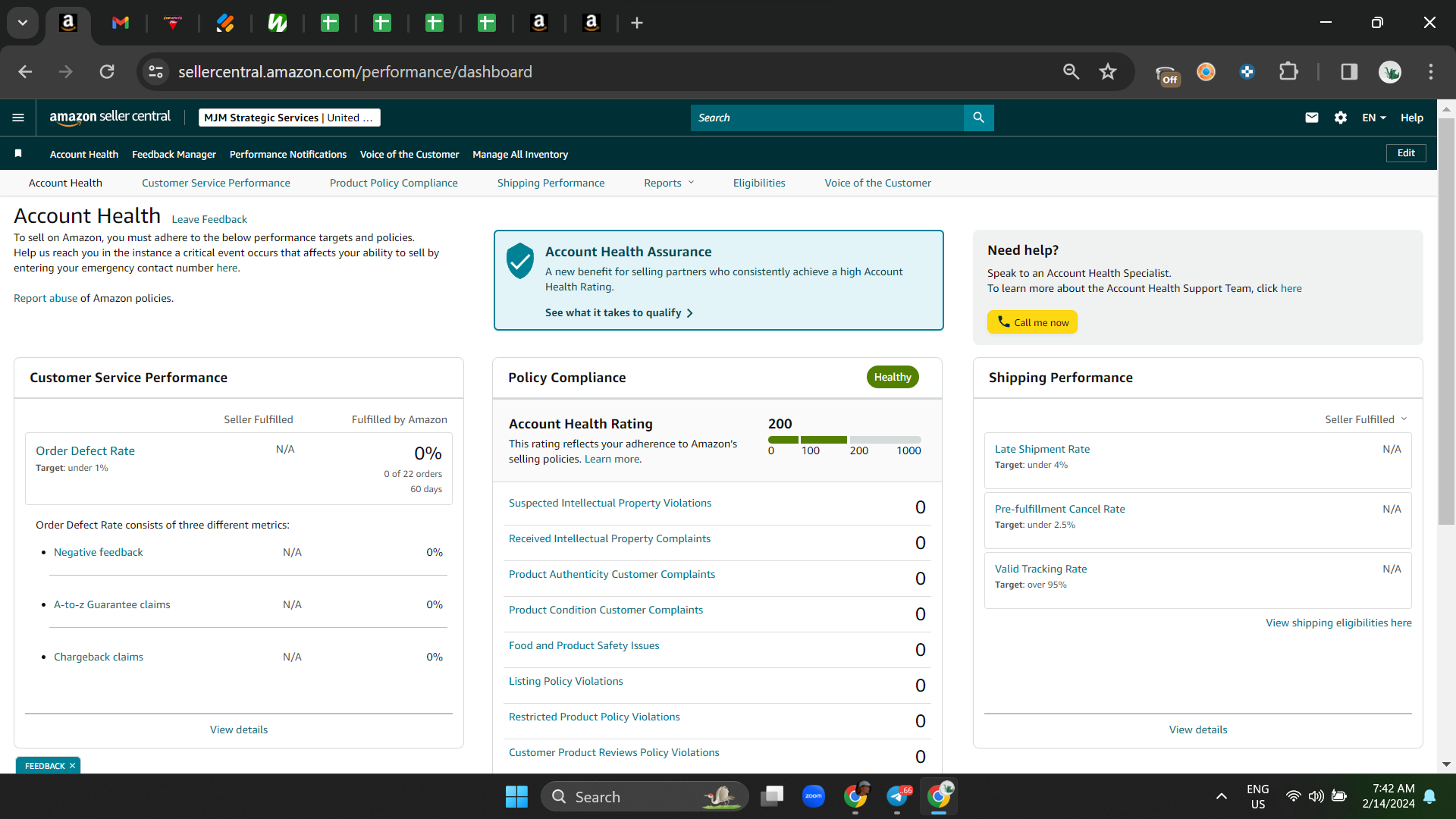Click the Windows taskbar Search box

point(645,796)
